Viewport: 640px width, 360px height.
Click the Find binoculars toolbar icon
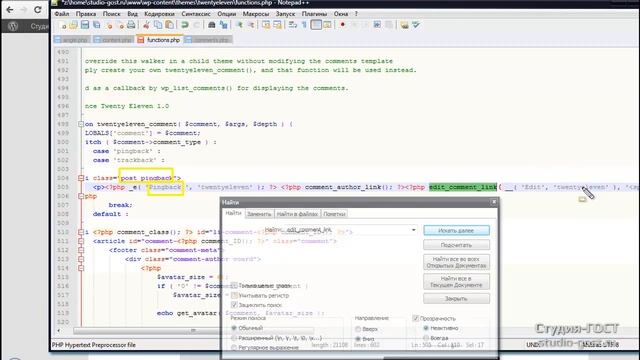click(211, 25)
